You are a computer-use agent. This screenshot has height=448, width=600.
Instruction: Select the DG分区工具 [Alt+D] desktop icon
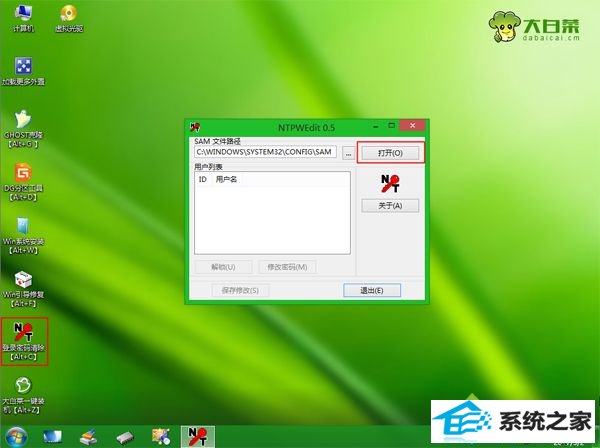[x=23, y=182]
